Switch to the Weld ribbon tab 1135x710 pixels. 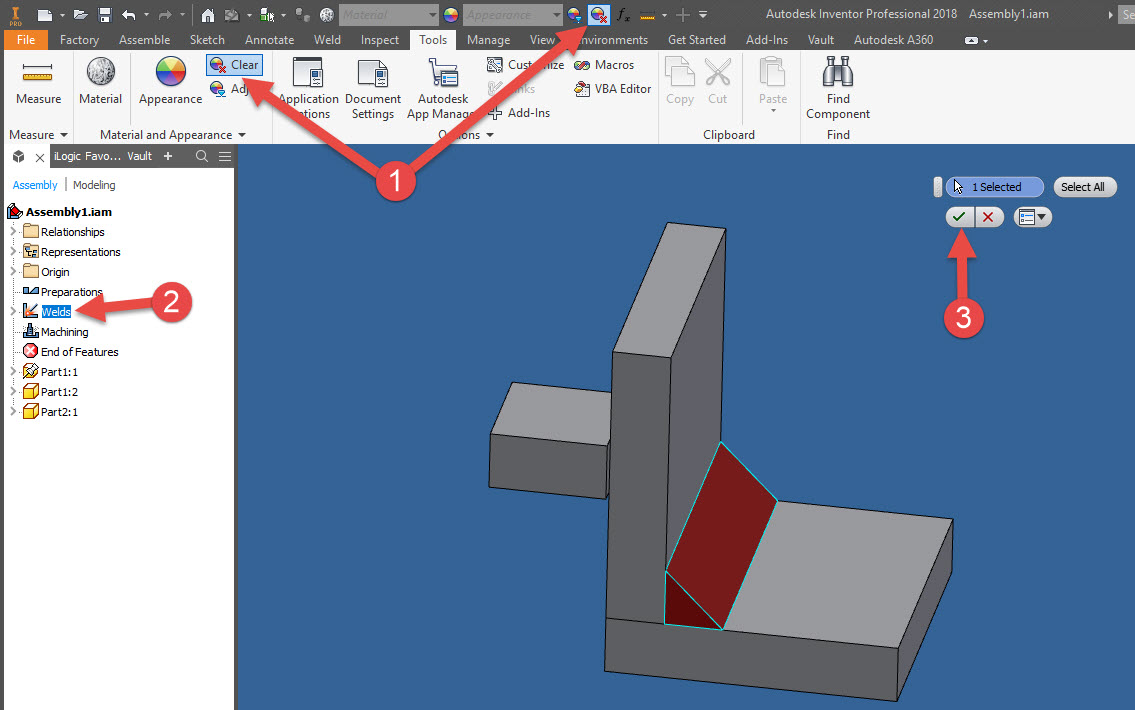(x=327, y=40)
